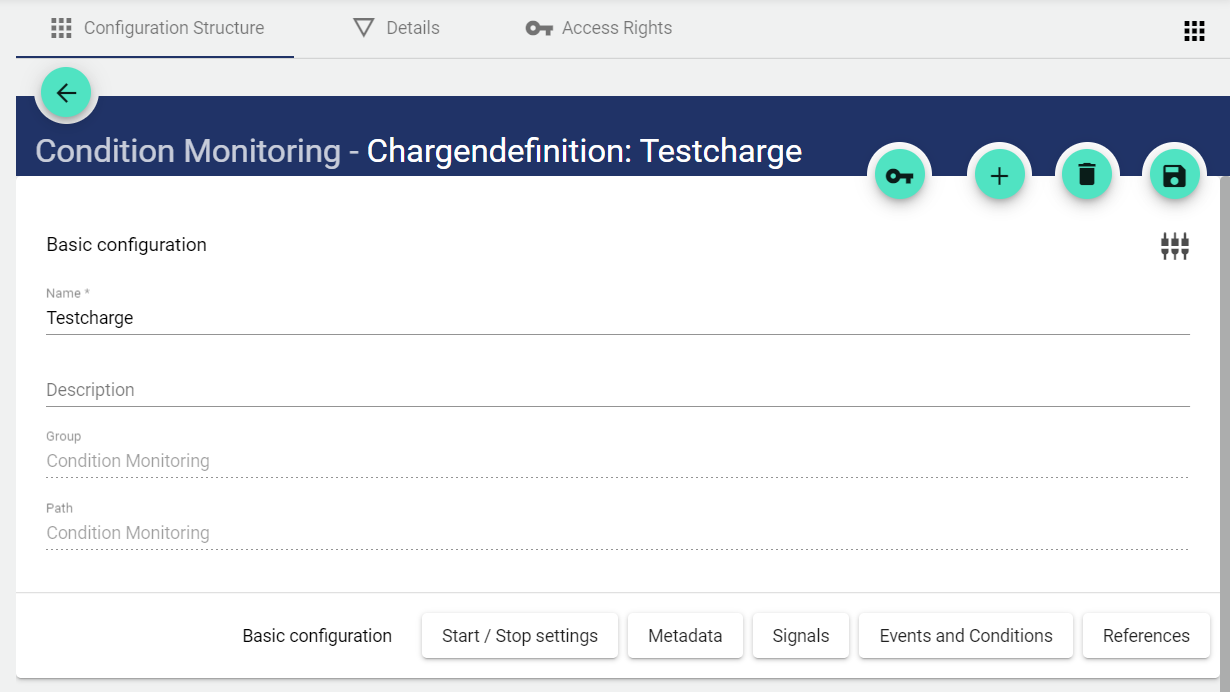1230x692 pixels.
Task: Save changes with the floppy disk icon
Action: (x=1174, y=176)
